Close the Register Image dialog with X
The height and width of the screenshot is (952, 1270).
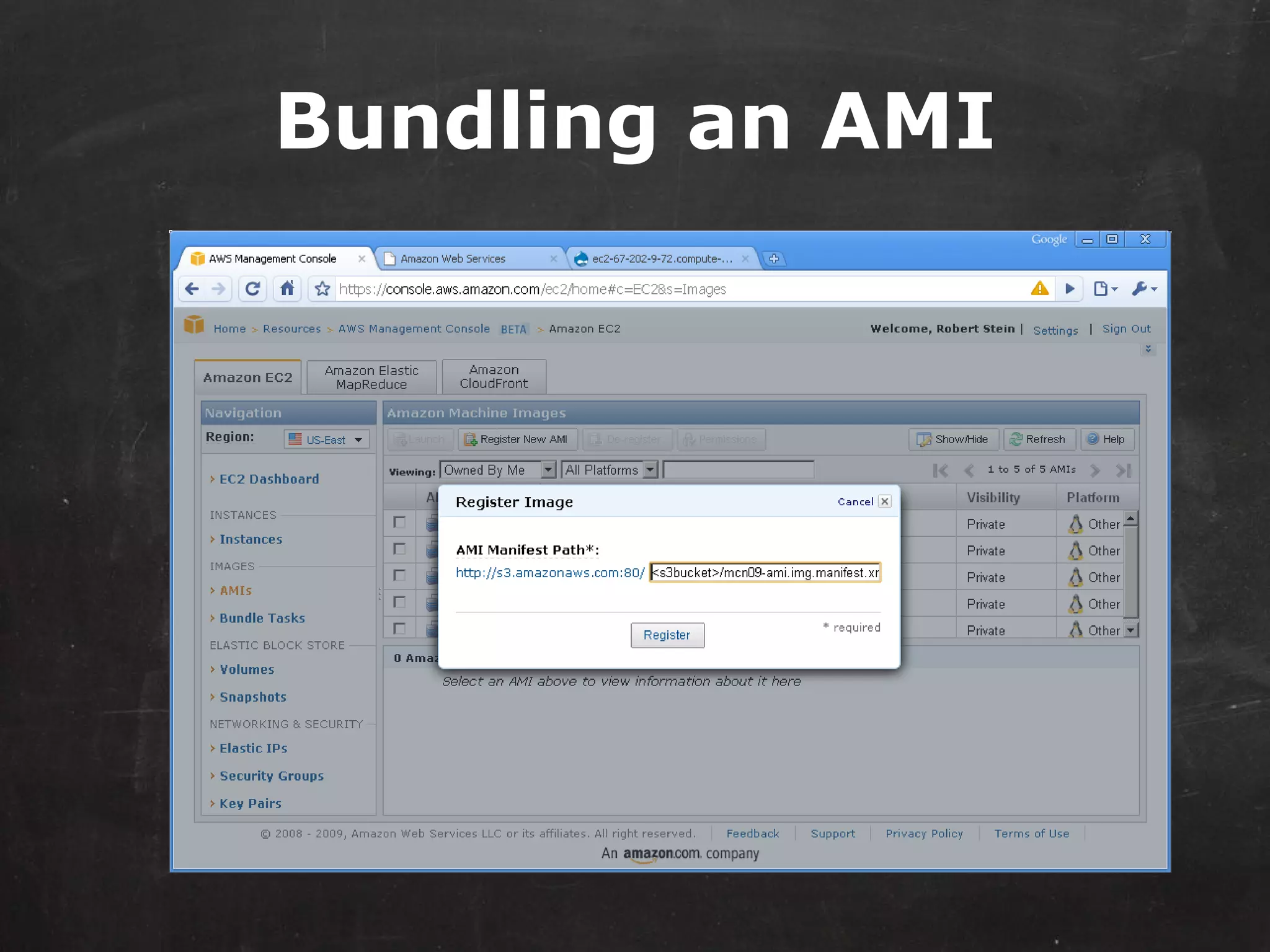coord(885,501)
